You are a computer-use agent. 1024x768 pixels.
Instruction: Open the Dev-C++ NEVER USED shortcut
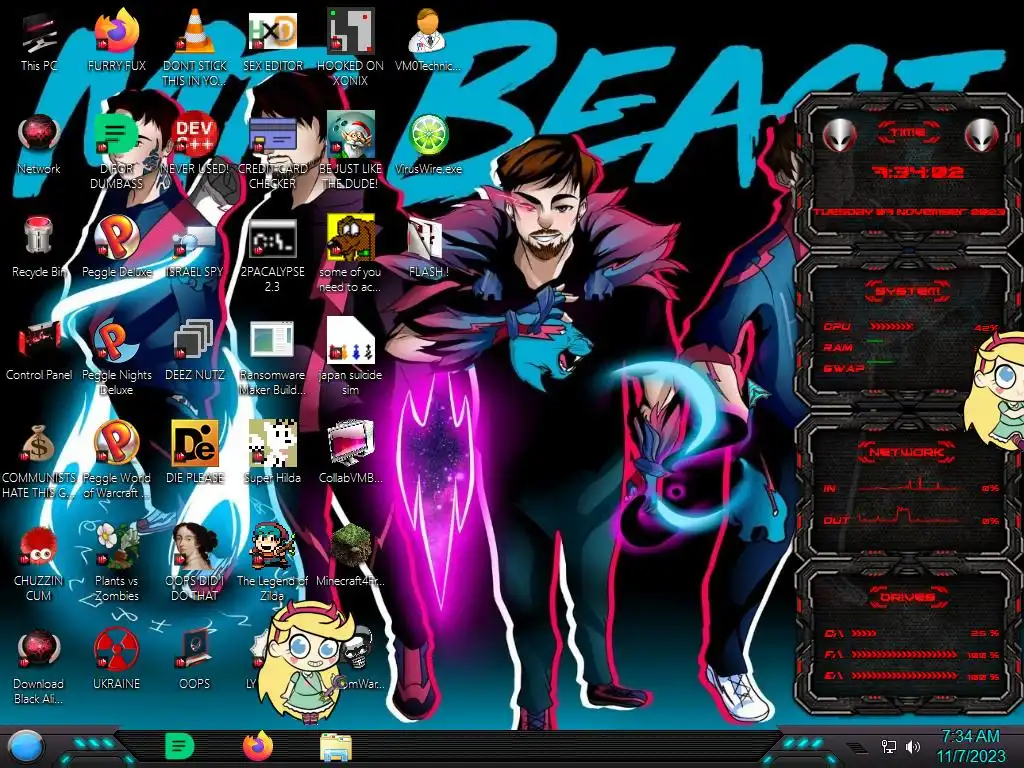point(195,144)
